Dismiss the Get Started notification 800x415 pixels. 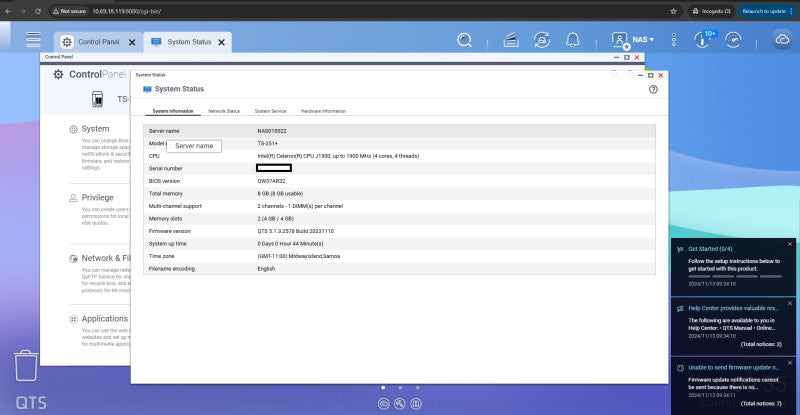[x=790, y=244]
